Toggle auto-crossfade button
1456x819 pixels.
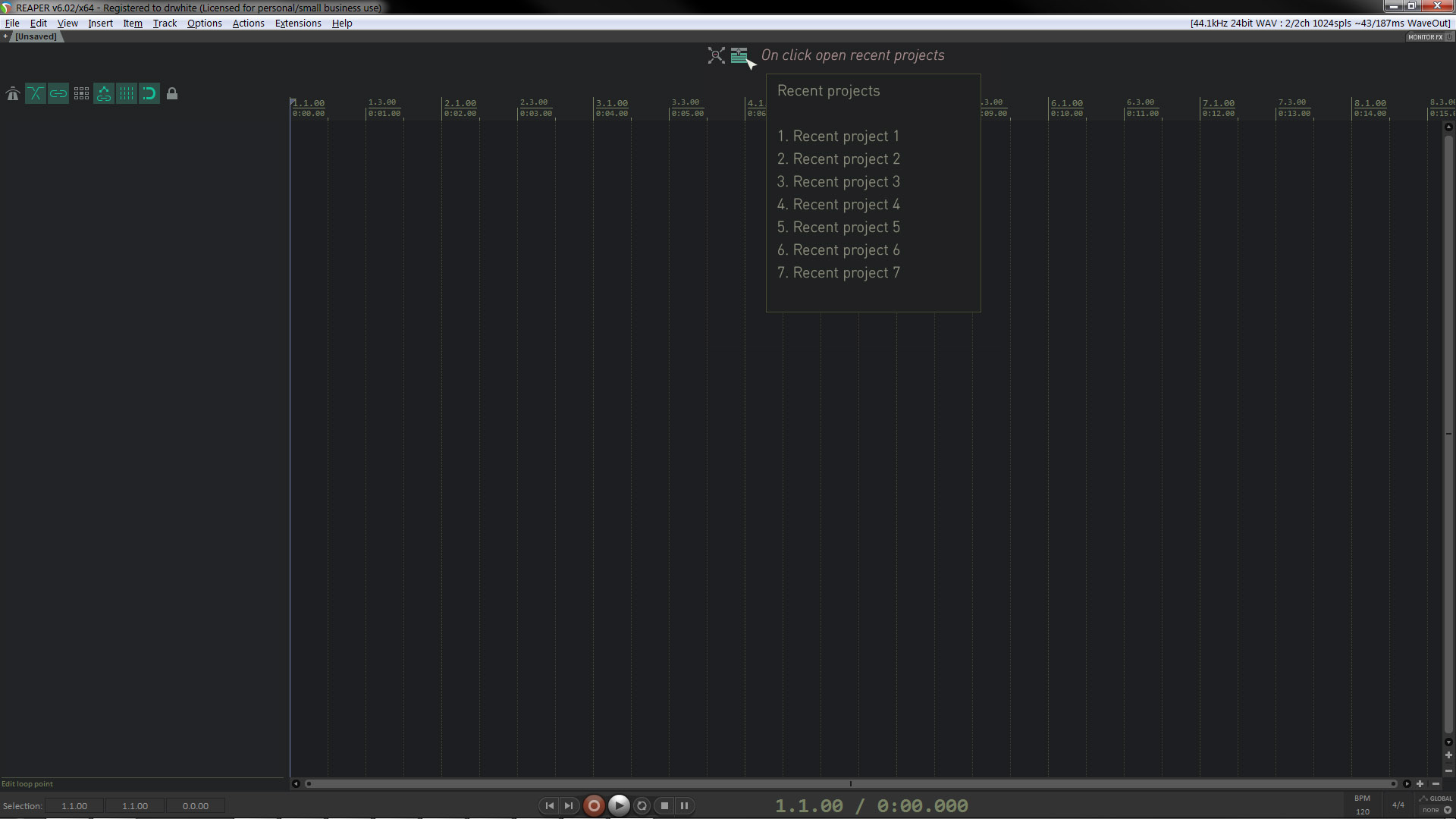[x=36, y=94]
